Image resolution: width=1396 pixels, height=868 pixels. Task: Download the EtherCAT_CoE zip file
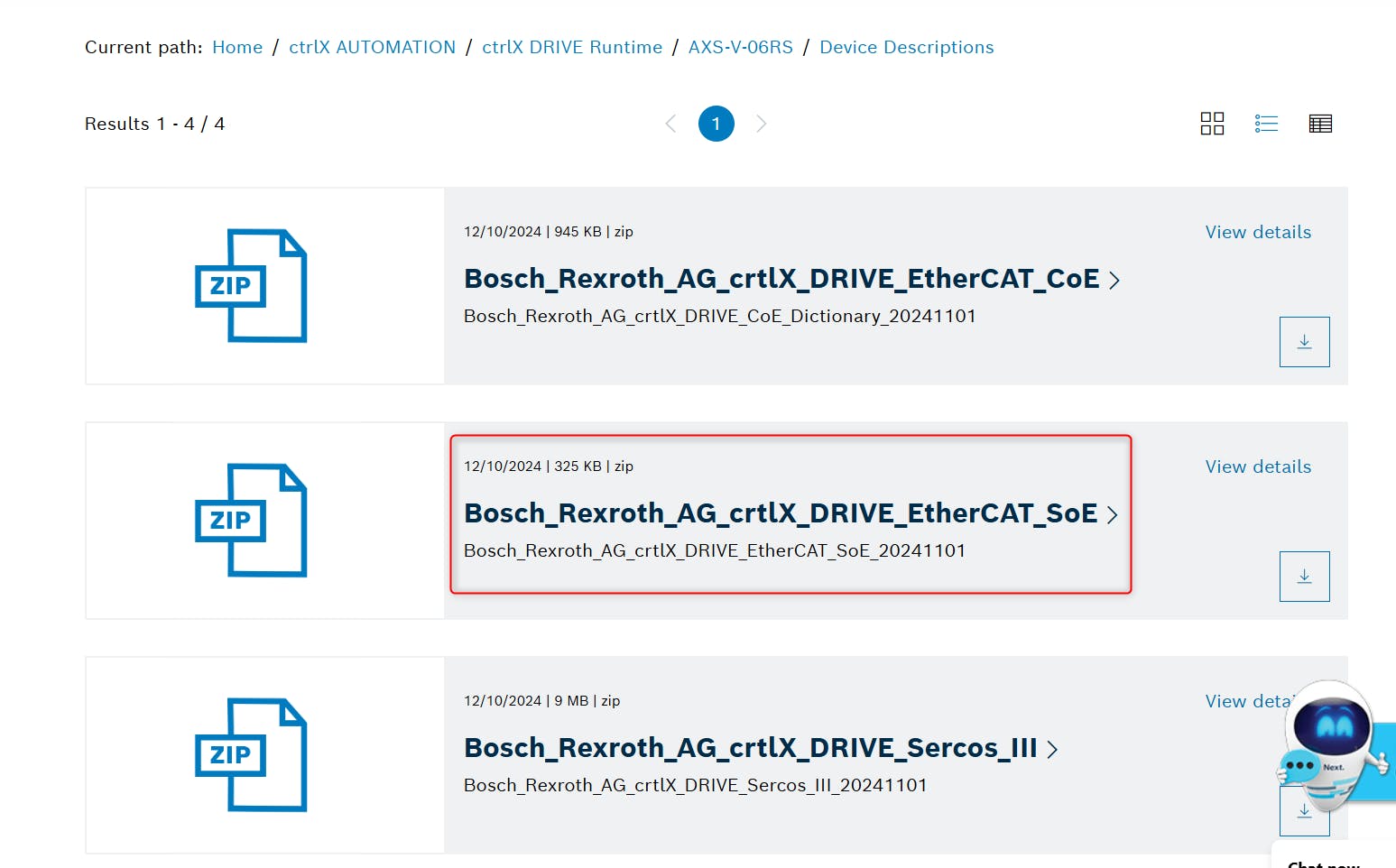pyautogui.click(x=1304, y=342)
